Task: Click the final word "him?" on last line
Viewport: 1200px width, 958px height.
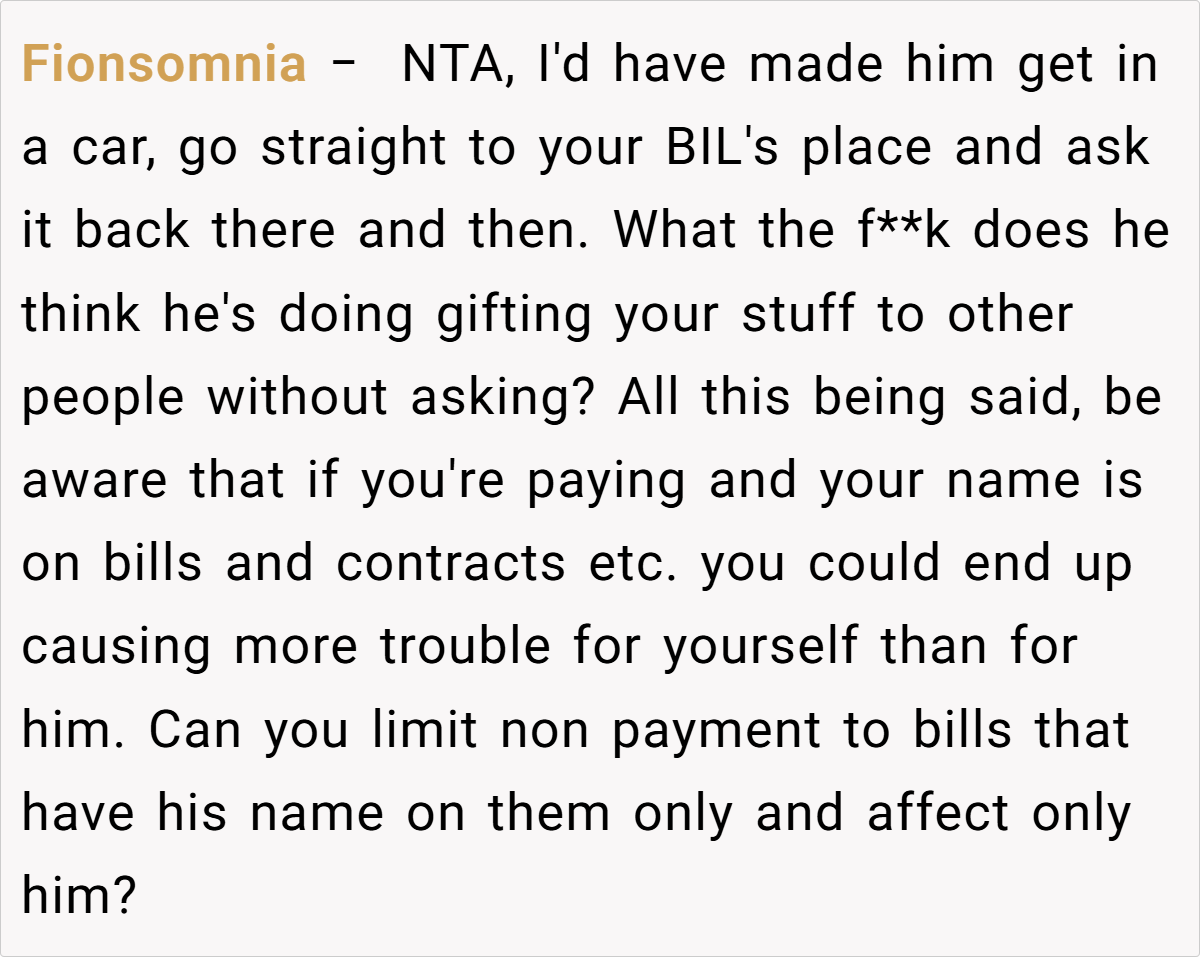Action: point(78,896)
